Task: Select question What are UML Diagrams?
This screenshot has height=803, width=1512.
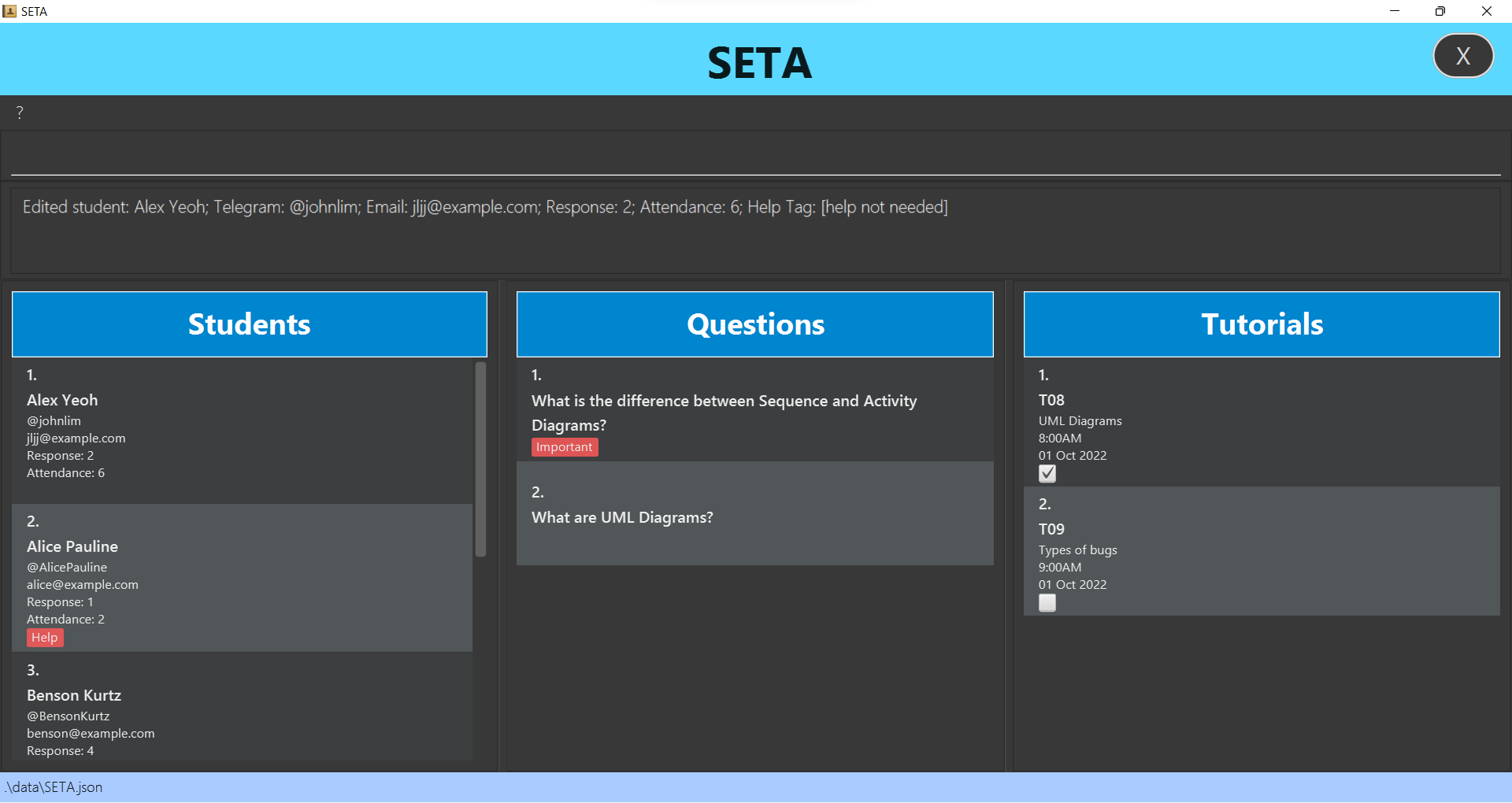Action: (x=755, y=513)
